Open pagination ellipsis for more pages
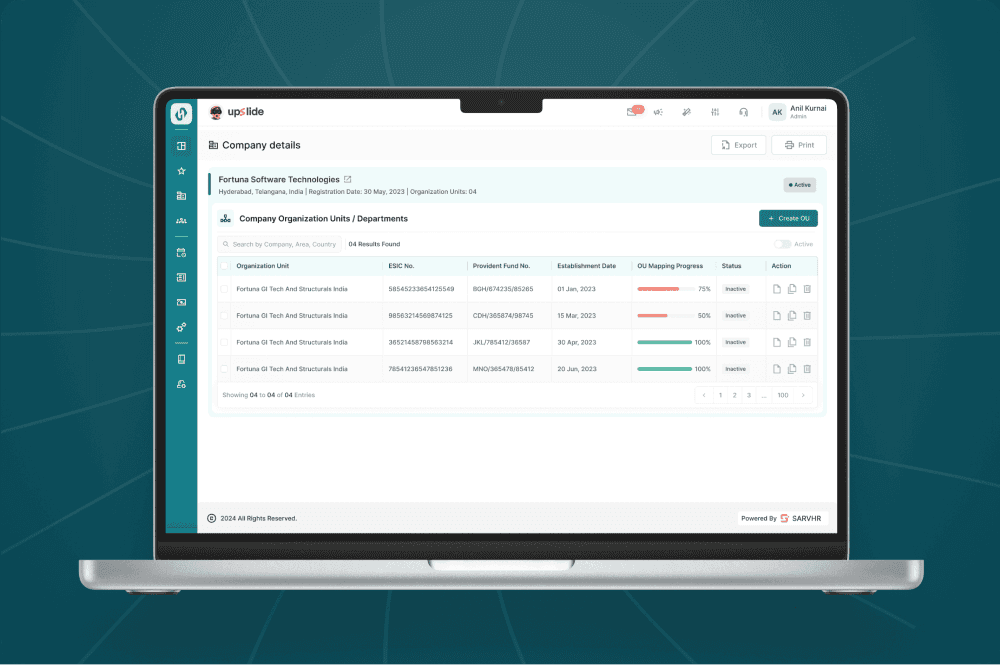The image size is (1000, 665). [764, 395]
